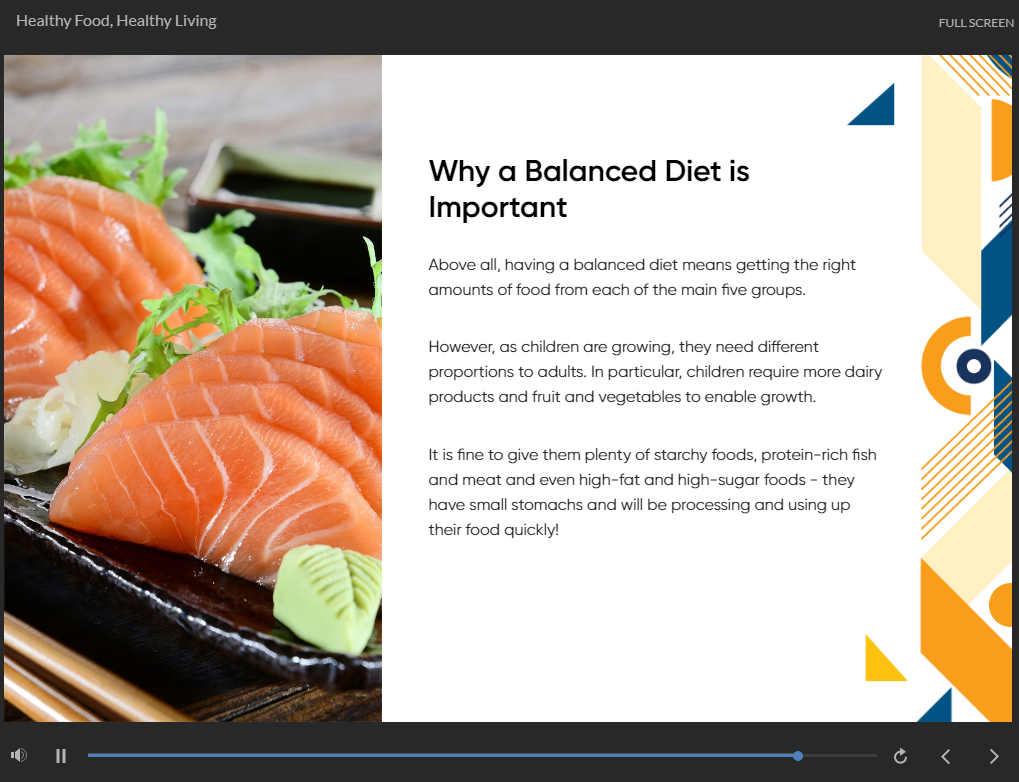This screenshot has width=1019, height=782.
Task: Click the paragraph starting 'Above all'
Action: click(642, 277)
